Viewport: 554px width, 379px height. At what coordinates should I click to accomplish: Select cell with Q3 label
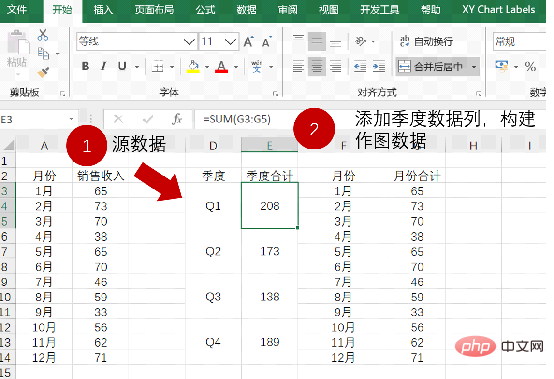[213, 297]
